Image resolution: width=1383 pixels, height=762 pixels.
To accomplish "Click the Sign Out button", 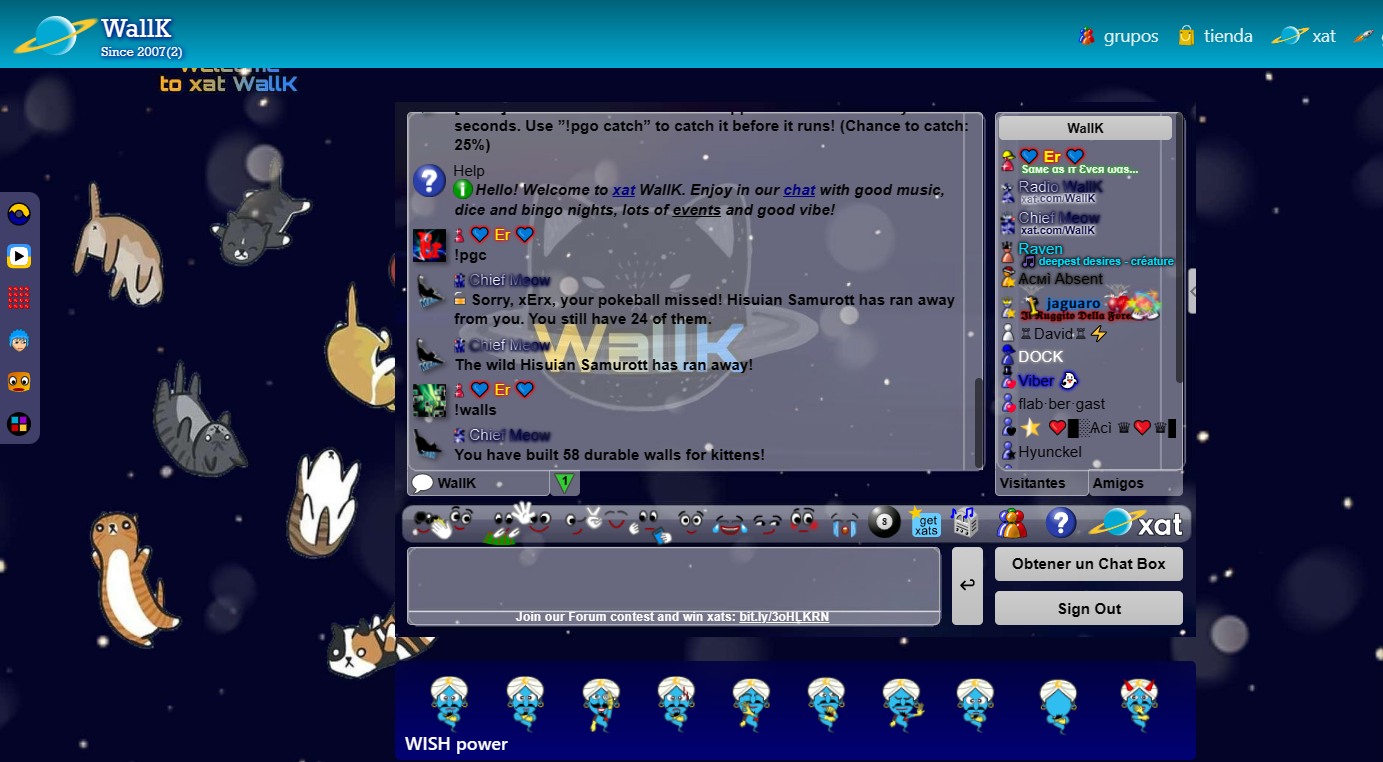I will point(1089,608).
